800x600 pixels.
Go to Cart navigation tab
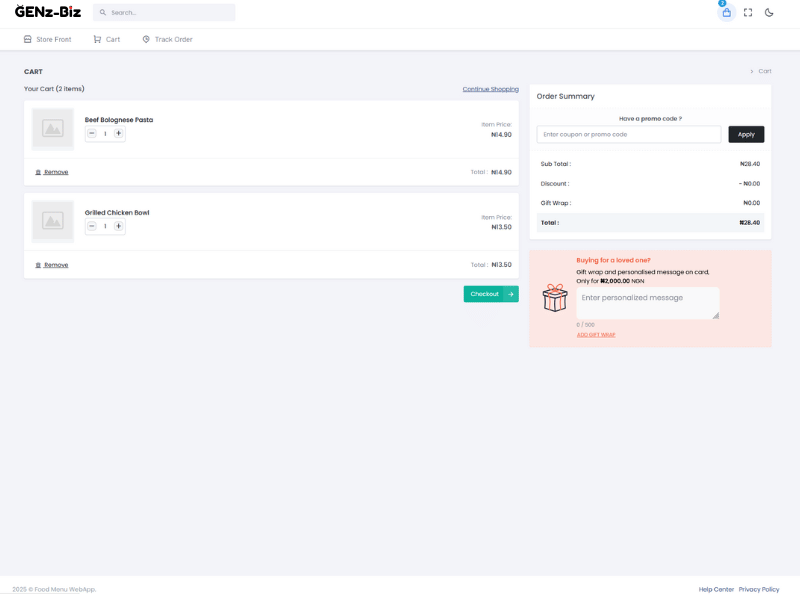click(106, 39)
